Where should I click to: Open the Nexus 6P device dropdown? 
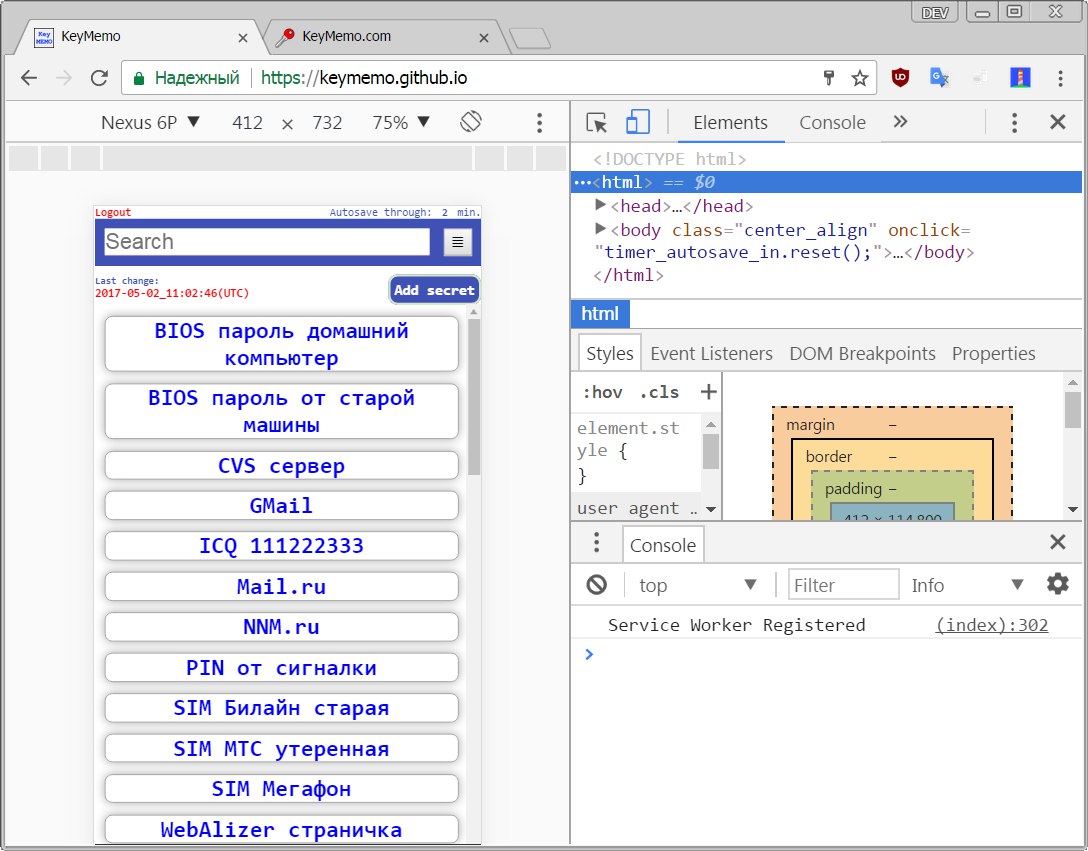pyautogui.click(x=150, y=123)
